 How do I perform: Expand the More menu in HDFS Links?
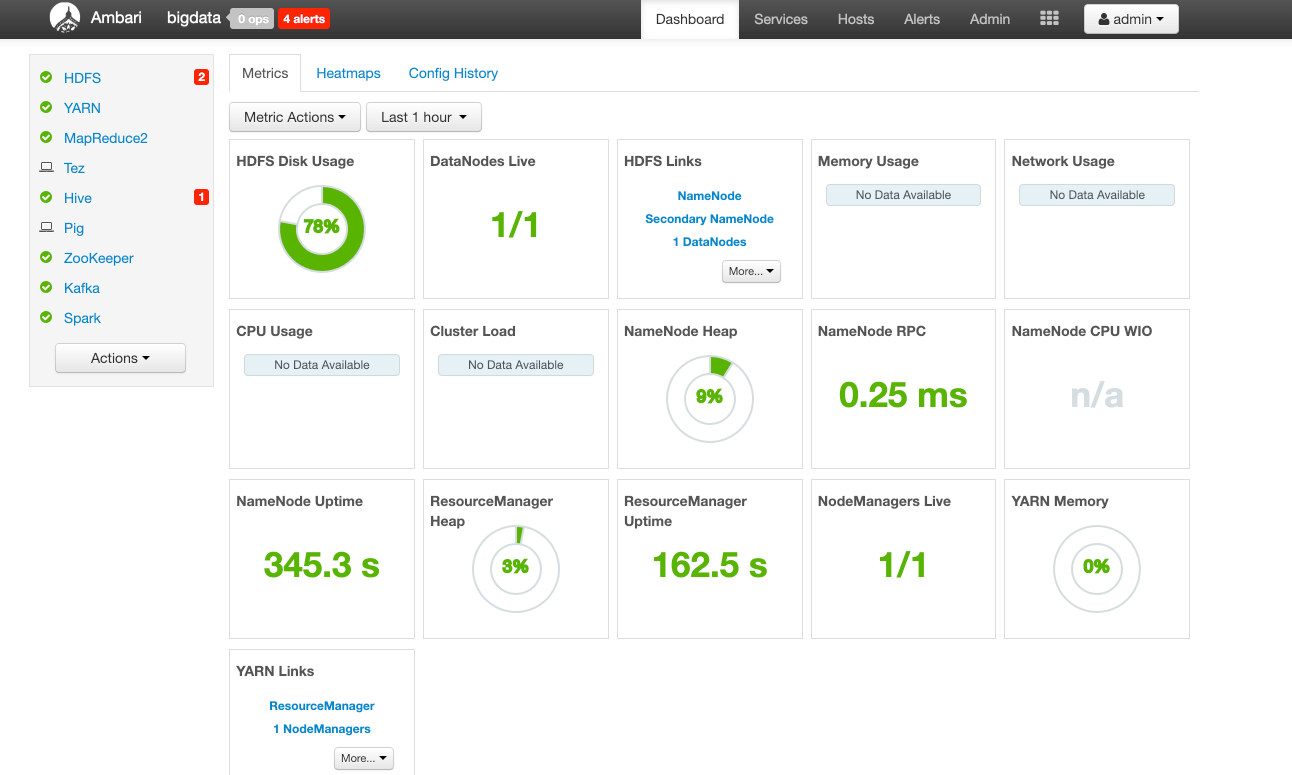[x=751, y=271]
